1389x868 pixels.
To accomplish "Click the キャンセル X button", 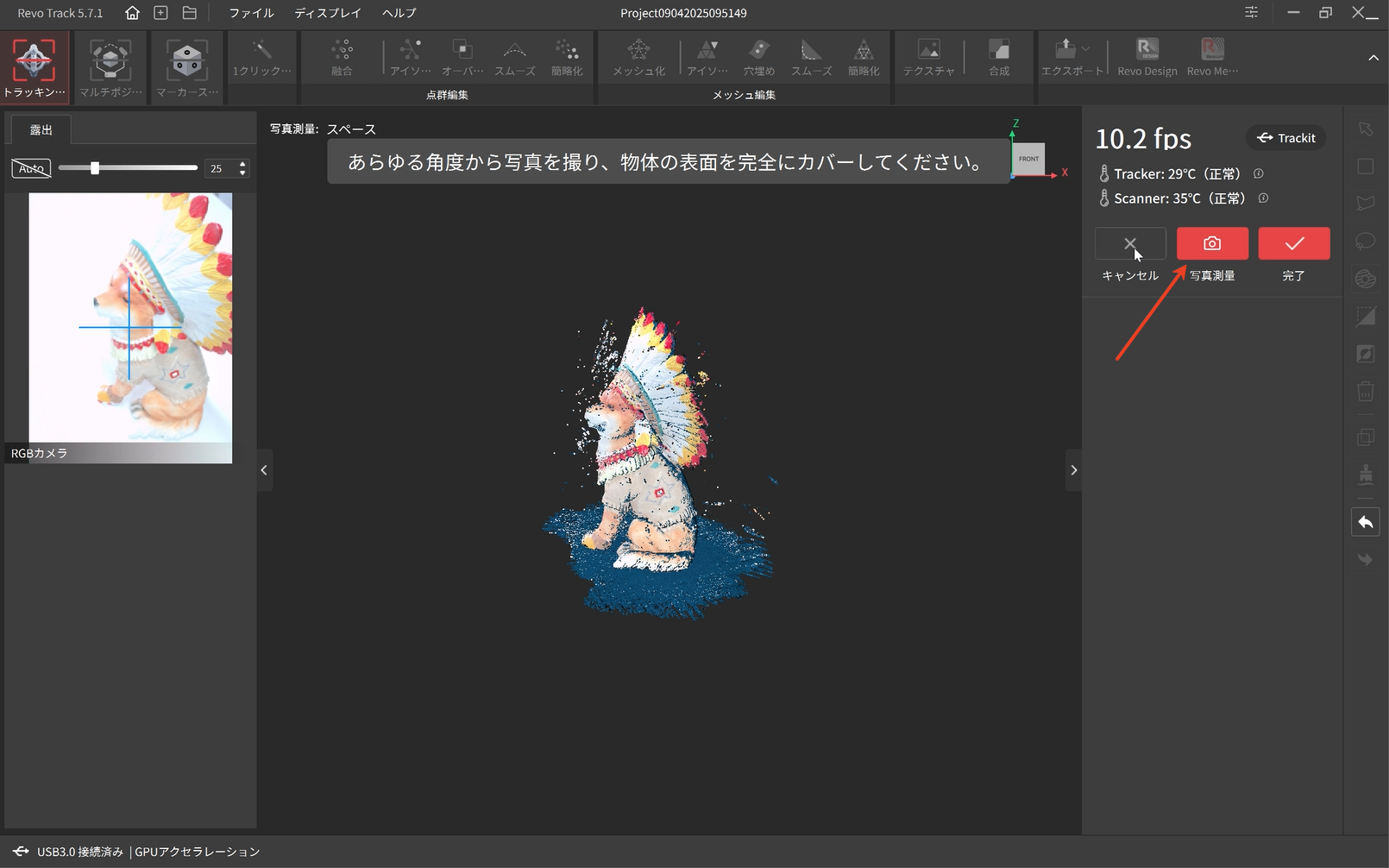I will tap(1130, 244).
